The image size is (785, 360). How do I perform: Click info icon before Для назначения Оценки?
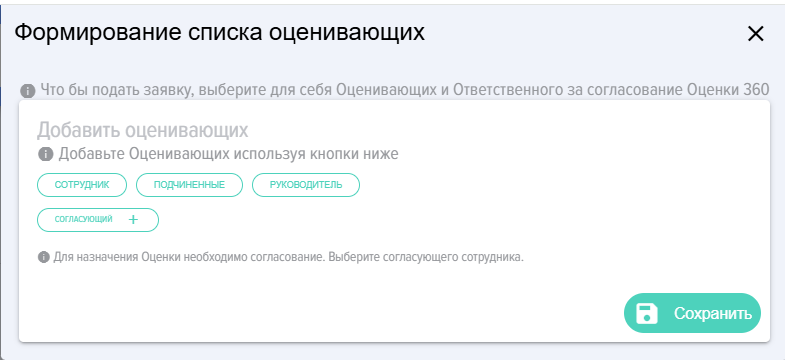pyautogui.click(x=44, y=257)
